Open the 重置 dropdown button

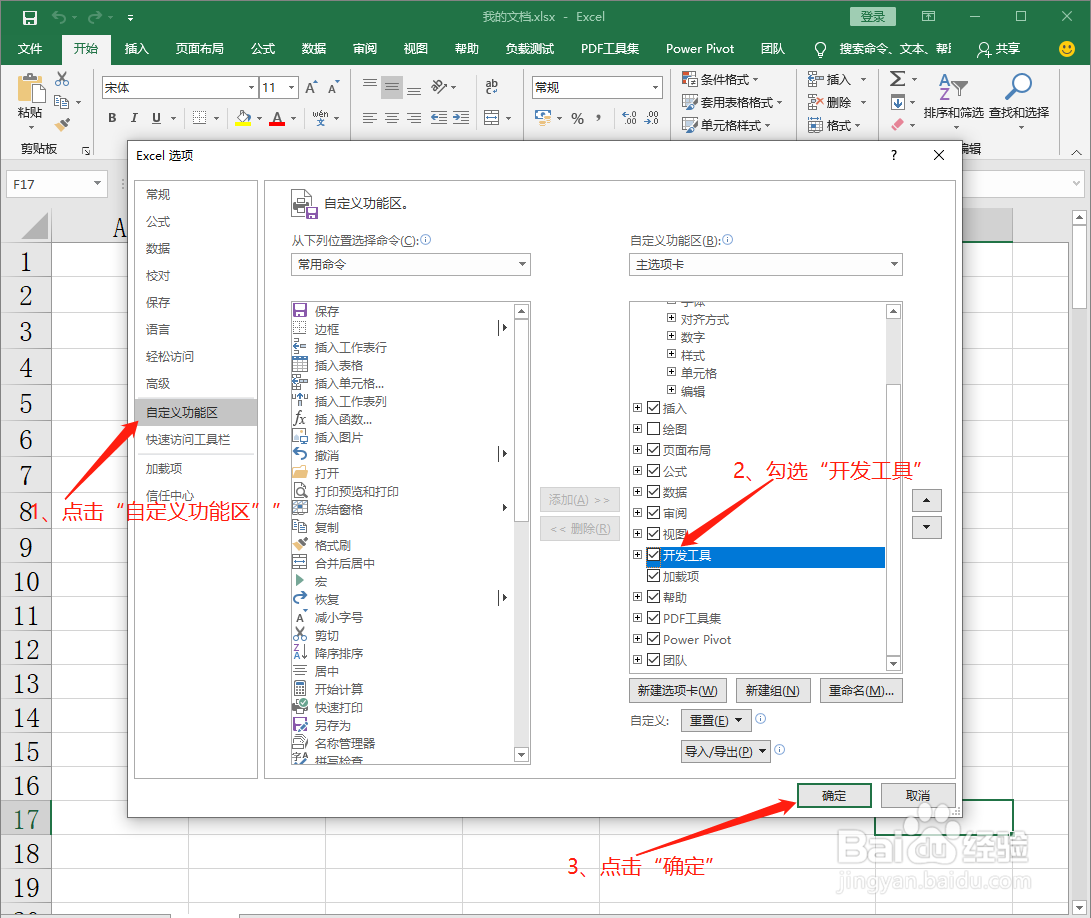pyautogui.click(x=716, y=720)
